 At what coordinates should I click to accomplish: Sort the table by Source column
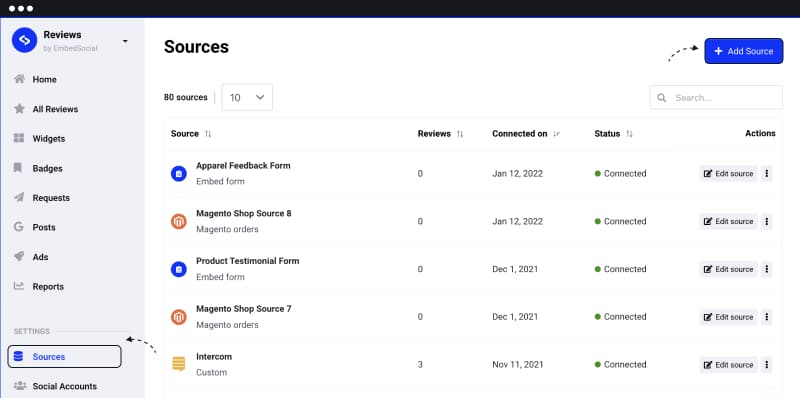(x=208, y=134)
